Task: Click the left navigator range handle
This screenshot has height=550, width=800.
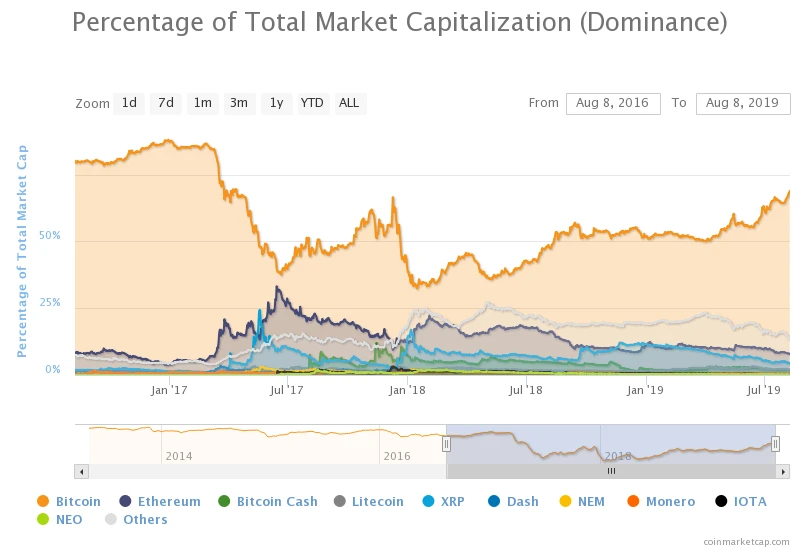Action: click(447, 444)
